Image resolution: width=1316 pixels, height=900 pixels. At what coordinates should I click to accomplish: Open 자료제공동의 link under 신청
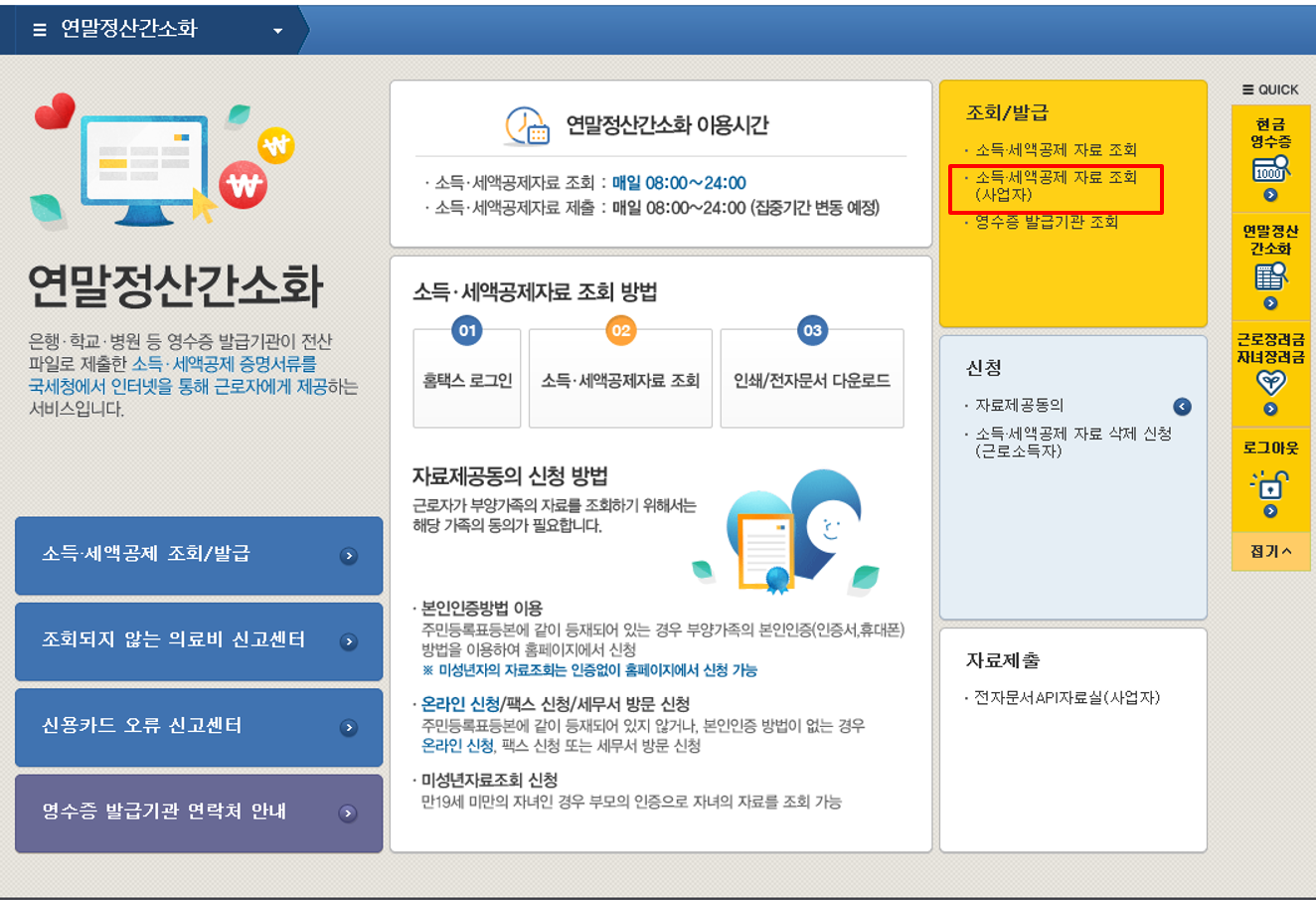click(x=1019, y=406)
